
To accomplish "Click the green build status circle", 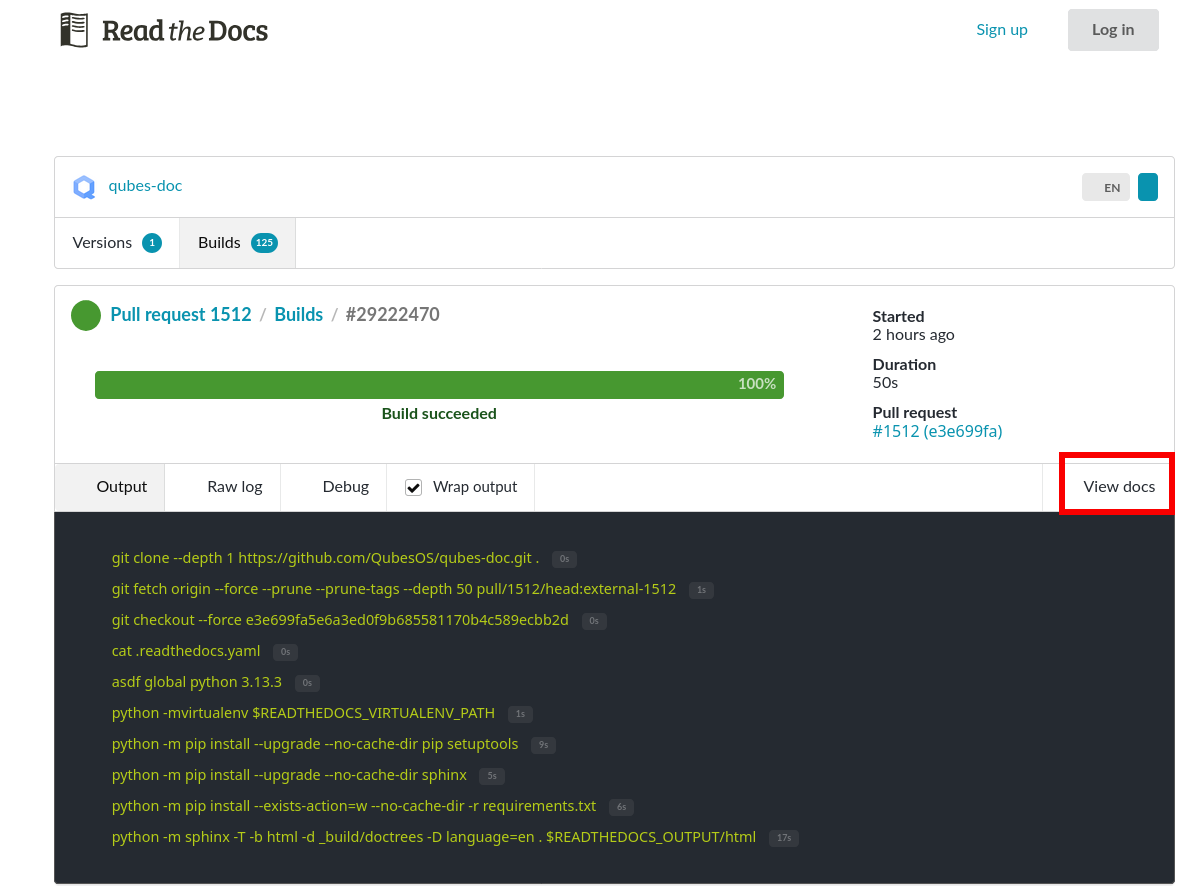I will pyautogui.click(x=85, y=314).
